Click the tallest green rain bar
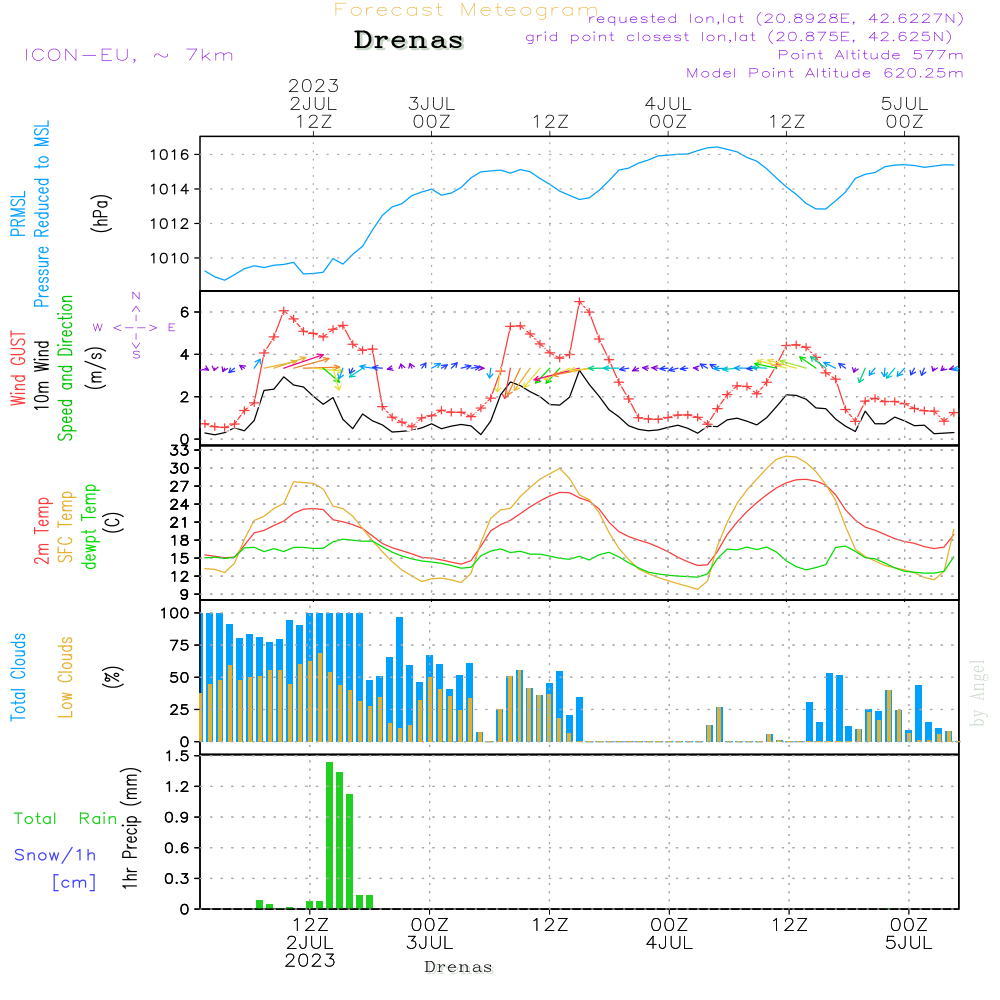Viewport: 1000px width, 1000px height. tap(330, 835)
